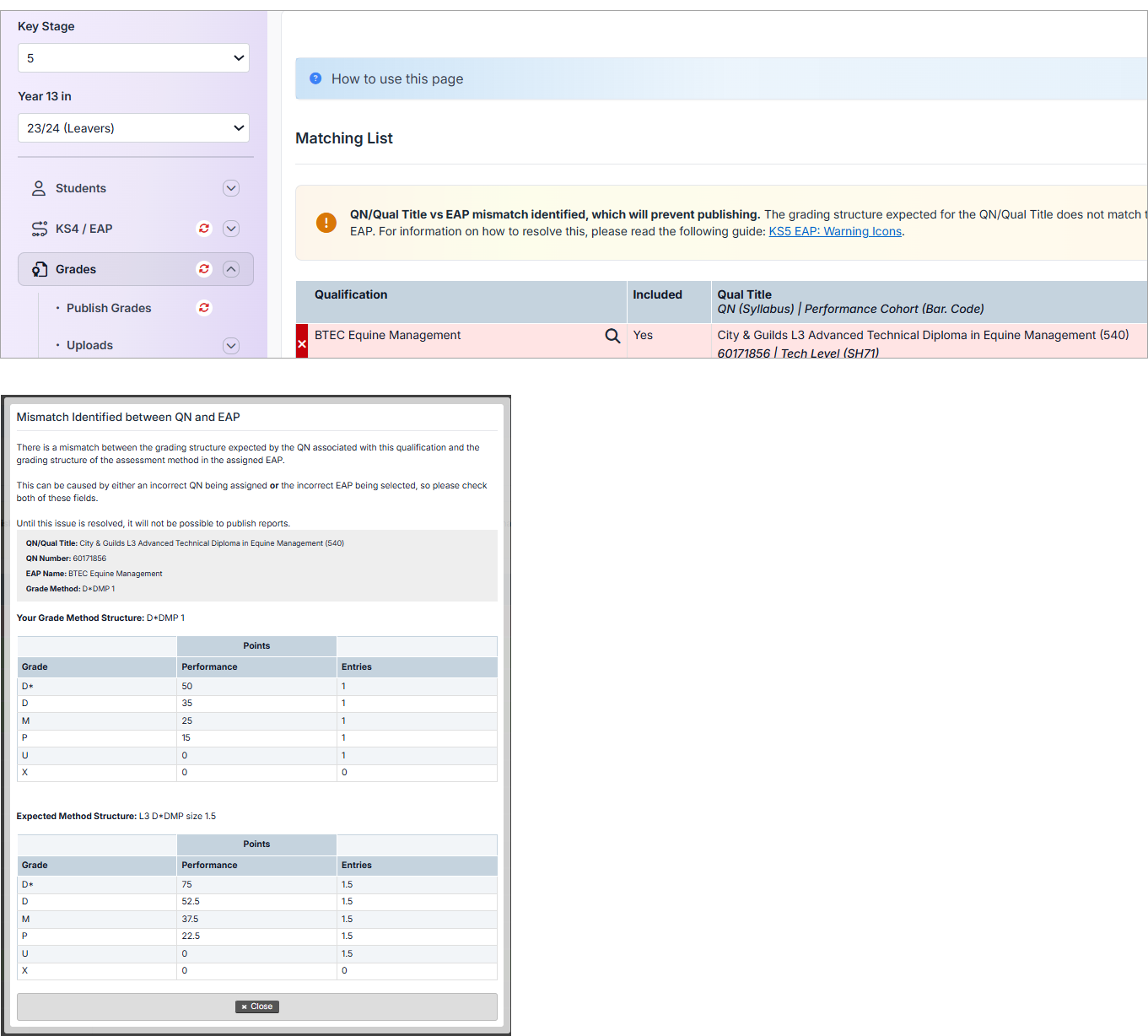1148x1036 pixels.
Task: Click the Grades icon in sidebar
Action: coord(40,269)
